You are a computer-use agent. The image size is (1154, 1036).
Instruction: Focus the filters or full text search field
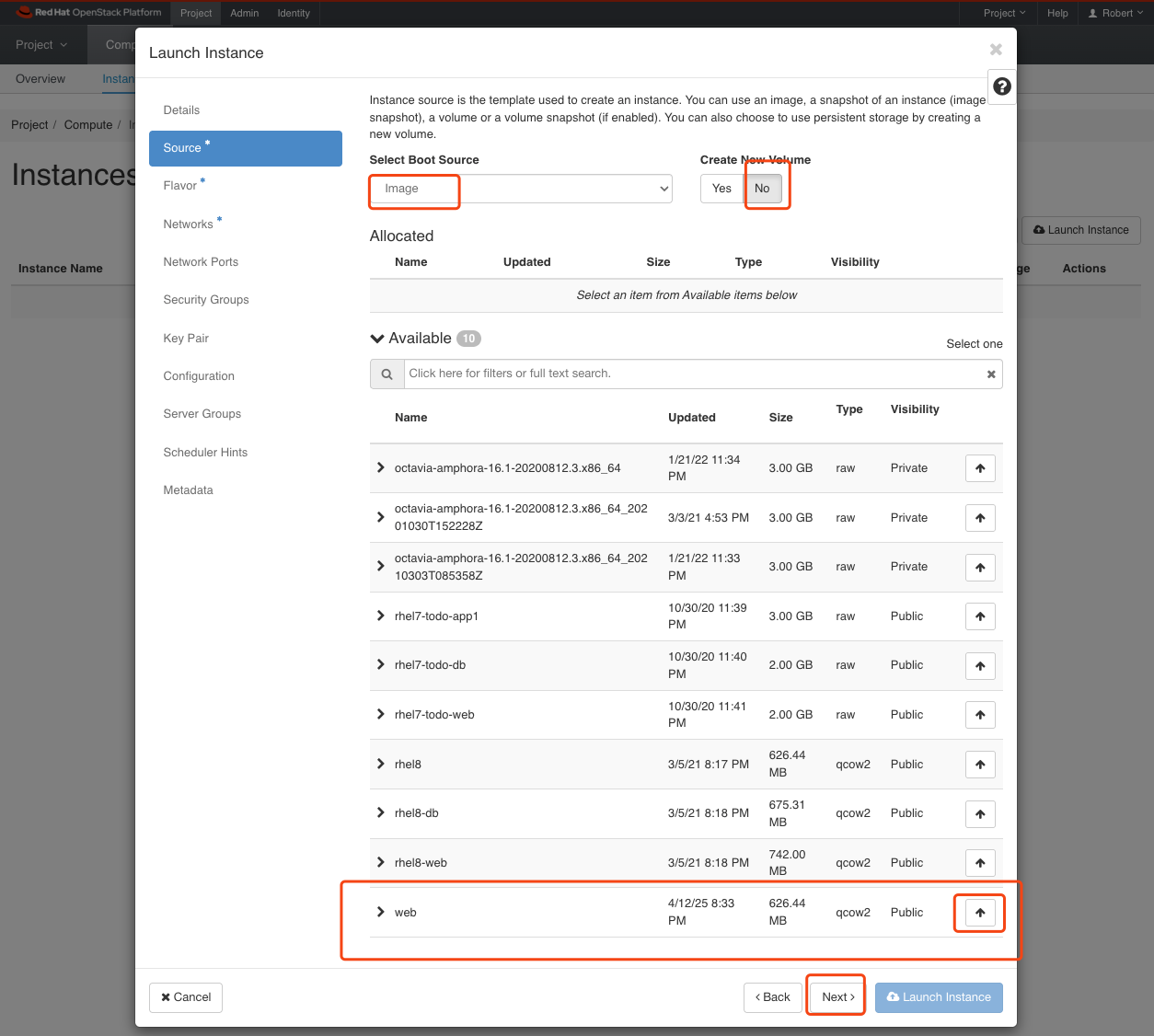[690, 374]
